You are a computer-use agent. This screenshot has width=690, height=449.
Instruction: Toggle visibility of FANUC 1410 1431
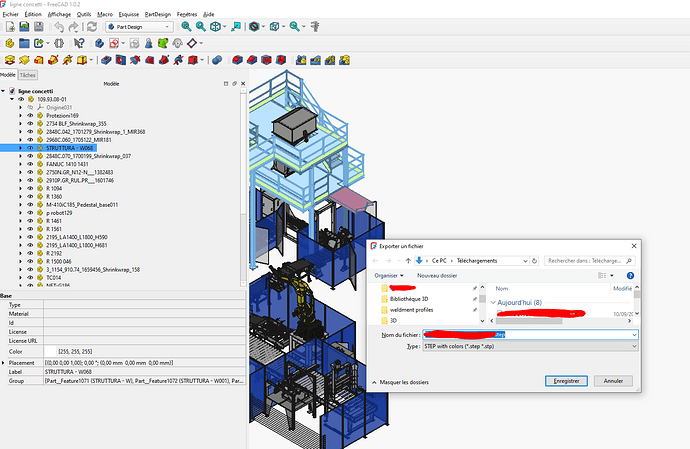tap(30, 164)
